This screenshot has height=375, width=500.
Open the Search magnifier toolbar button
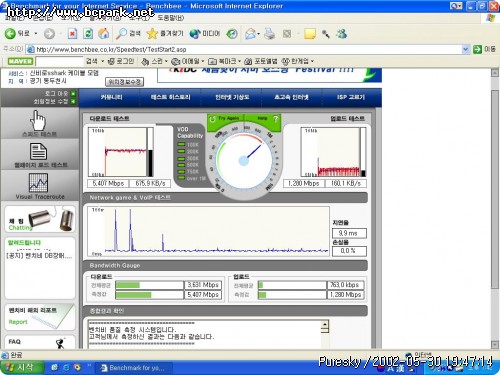click(x=128, y=34)
